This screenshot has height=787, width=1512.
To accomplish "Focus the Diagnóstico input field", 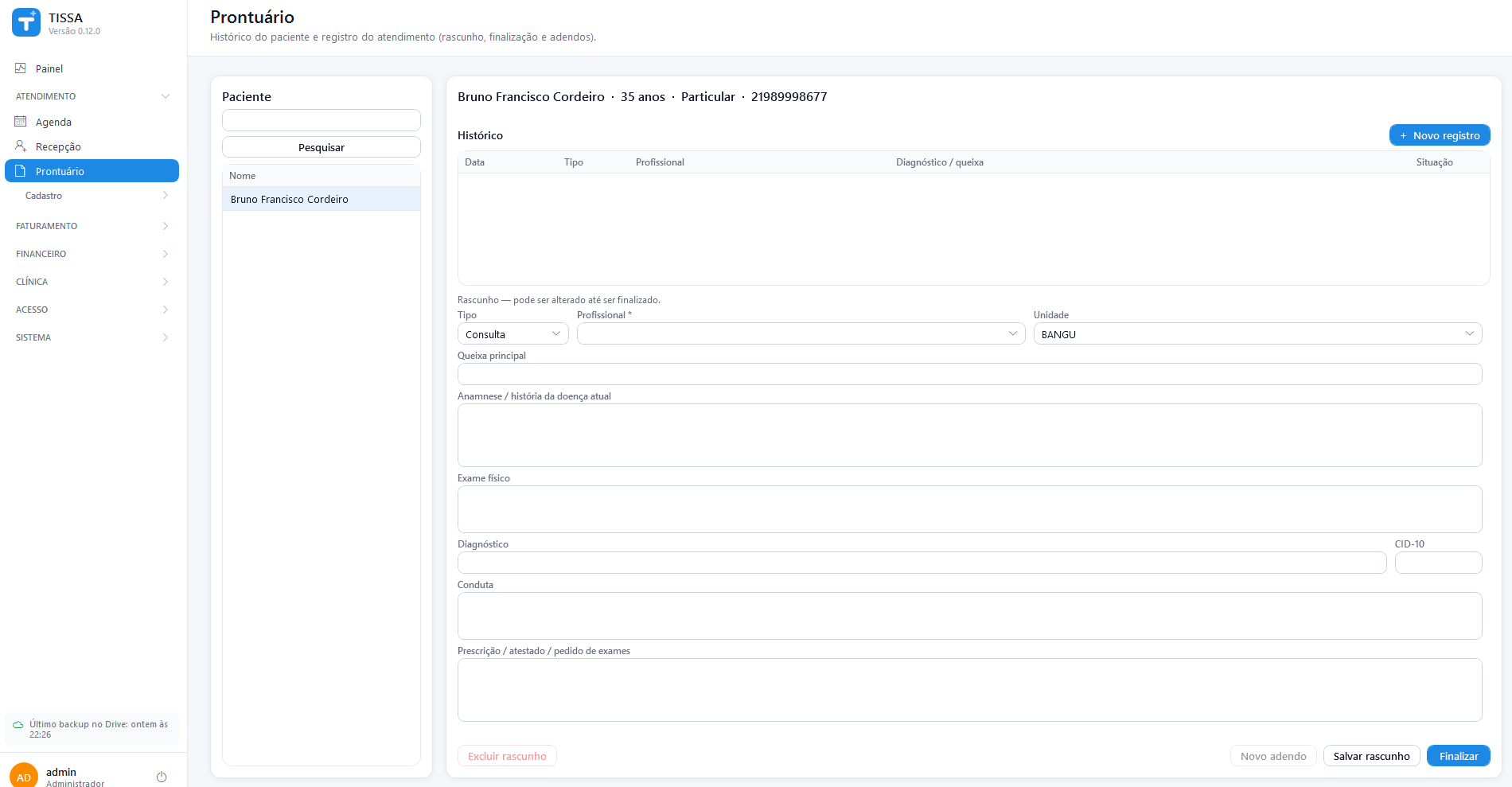I will click(922, 563).
